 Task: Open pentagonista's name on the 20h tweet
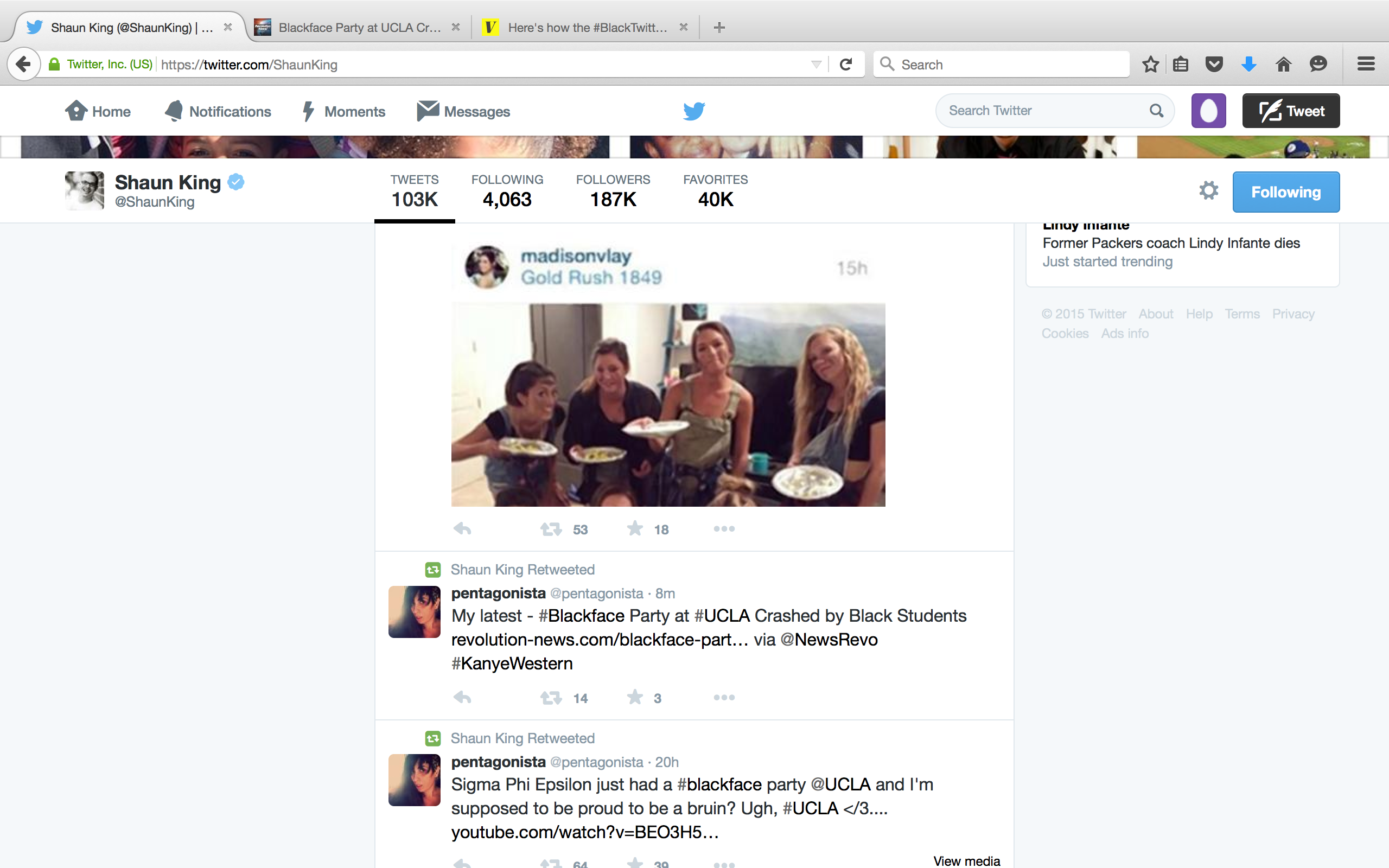[498, 762]
